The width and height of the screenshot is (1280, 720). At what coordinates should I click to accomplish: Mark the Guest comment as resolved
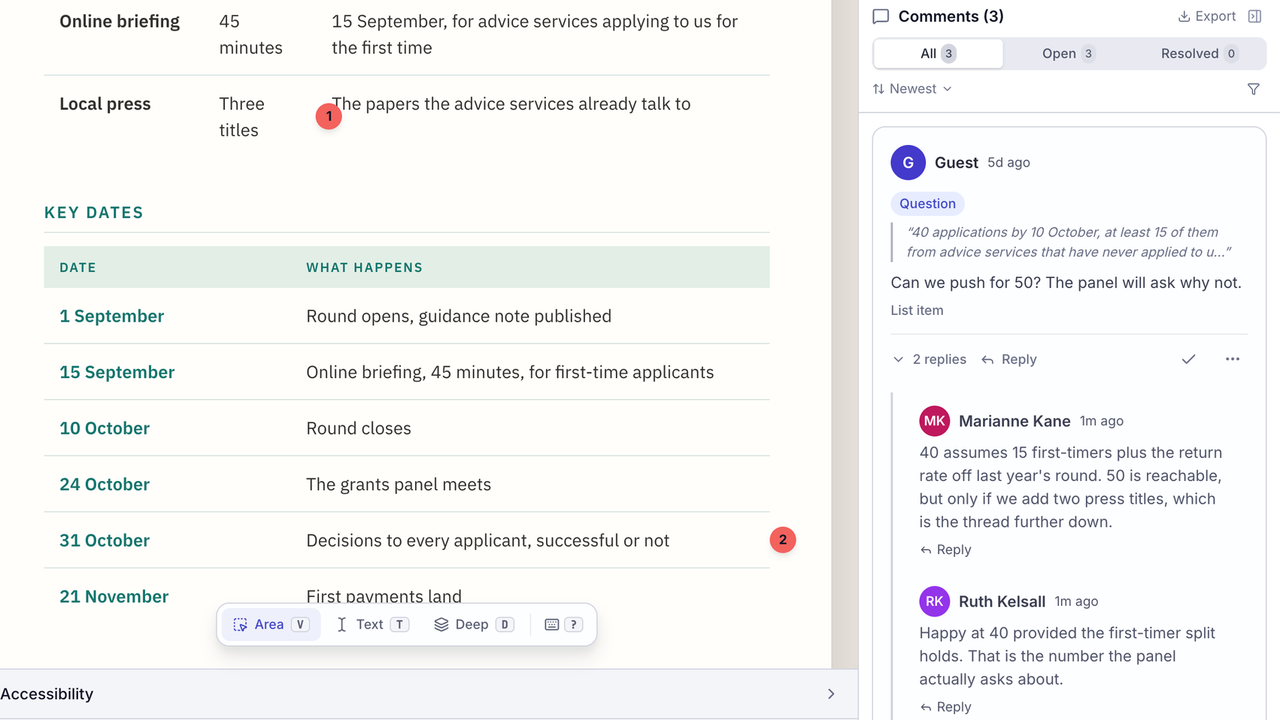pyautogui.click(x=1188, y=359)
